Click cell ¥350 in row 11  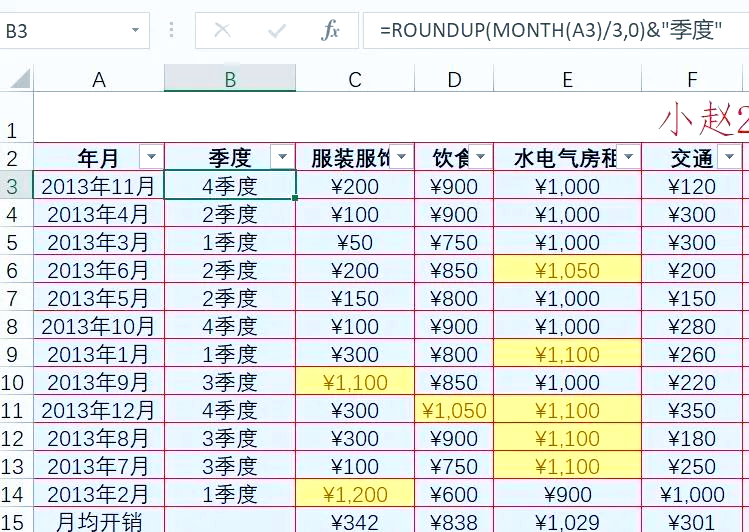[x=692, y=409]
